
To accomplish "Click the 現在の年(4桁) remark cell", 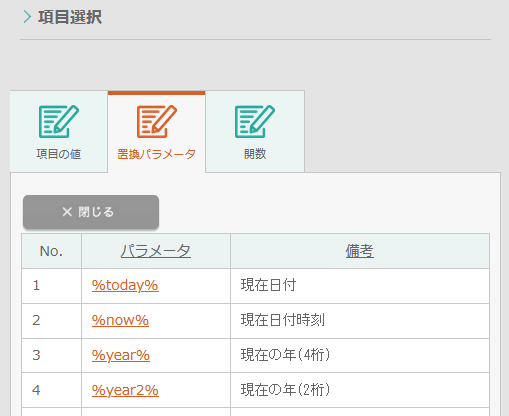I will pos(360,356).
